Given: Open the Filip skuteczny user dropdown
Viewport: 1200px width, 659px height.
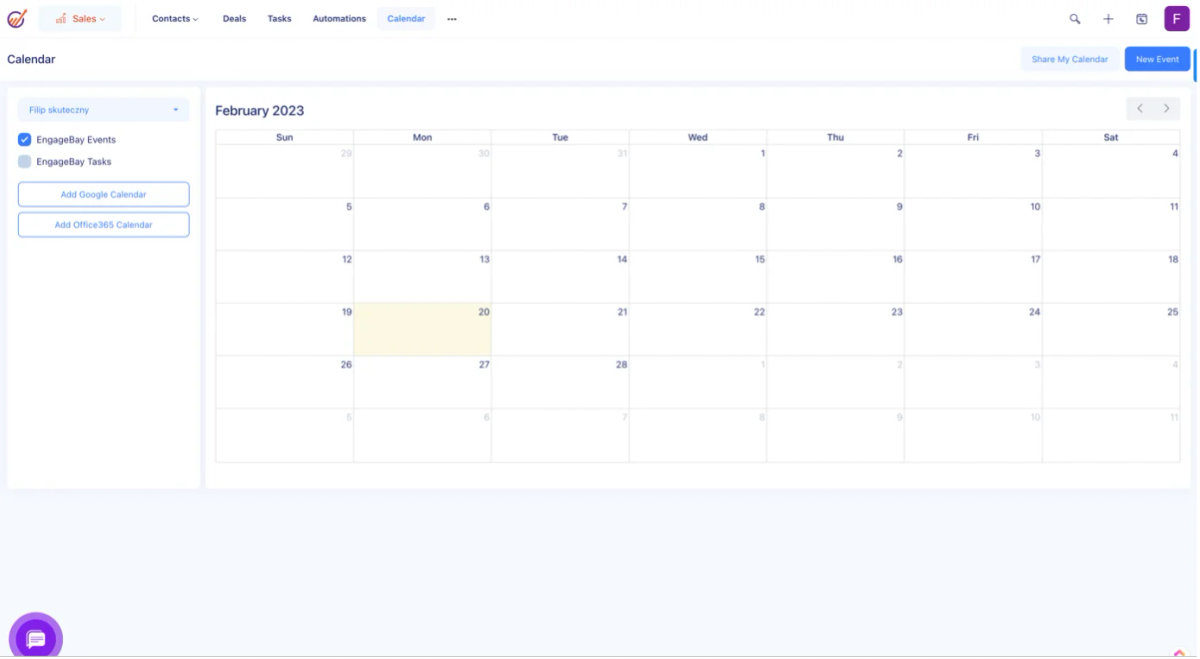Looking at the screenshot, I should pyautogui.click(x=104, y=110).
